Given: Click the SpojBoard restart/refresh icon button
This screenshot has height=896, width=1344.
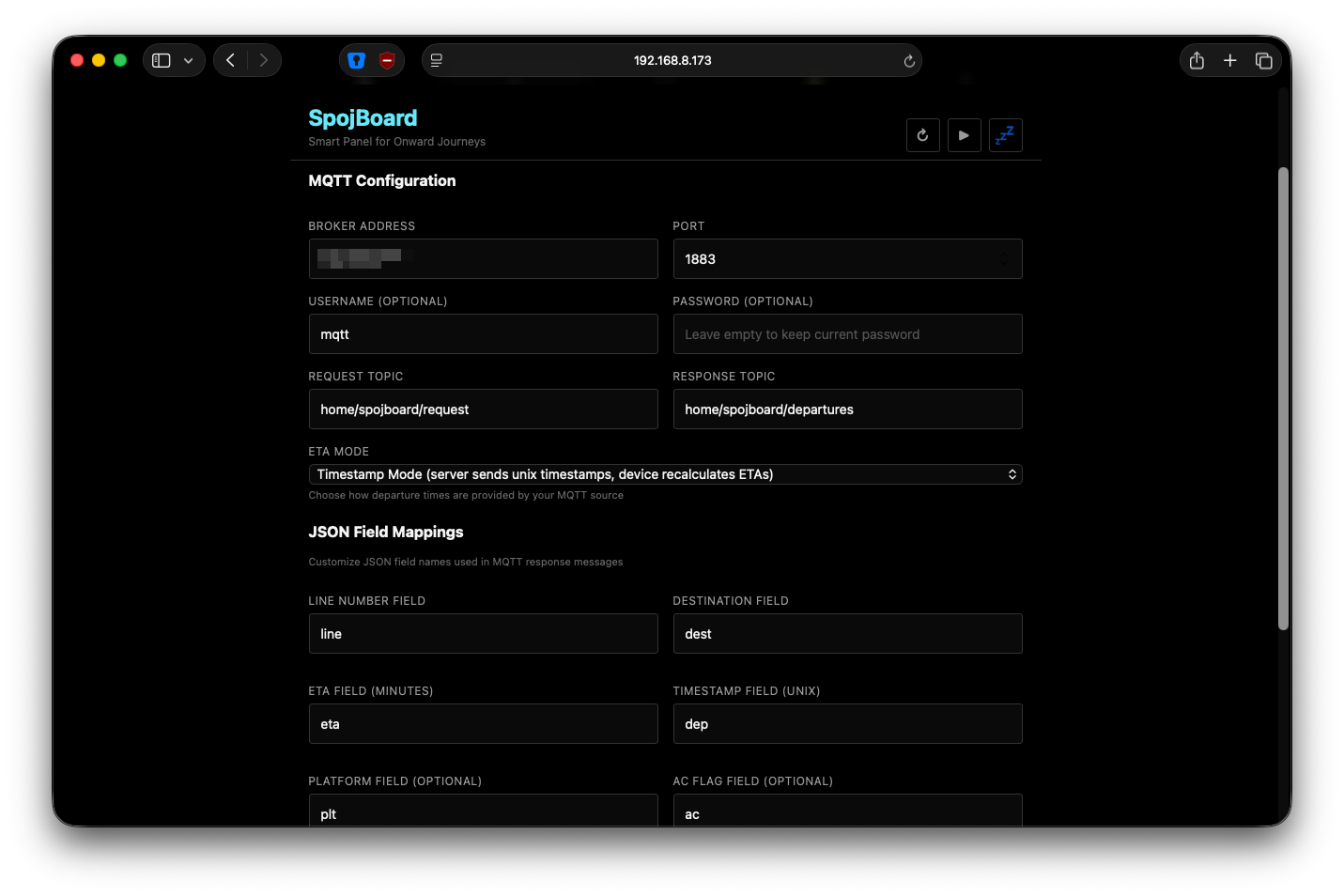Looking at the screenshot, I should pos(922,135).
